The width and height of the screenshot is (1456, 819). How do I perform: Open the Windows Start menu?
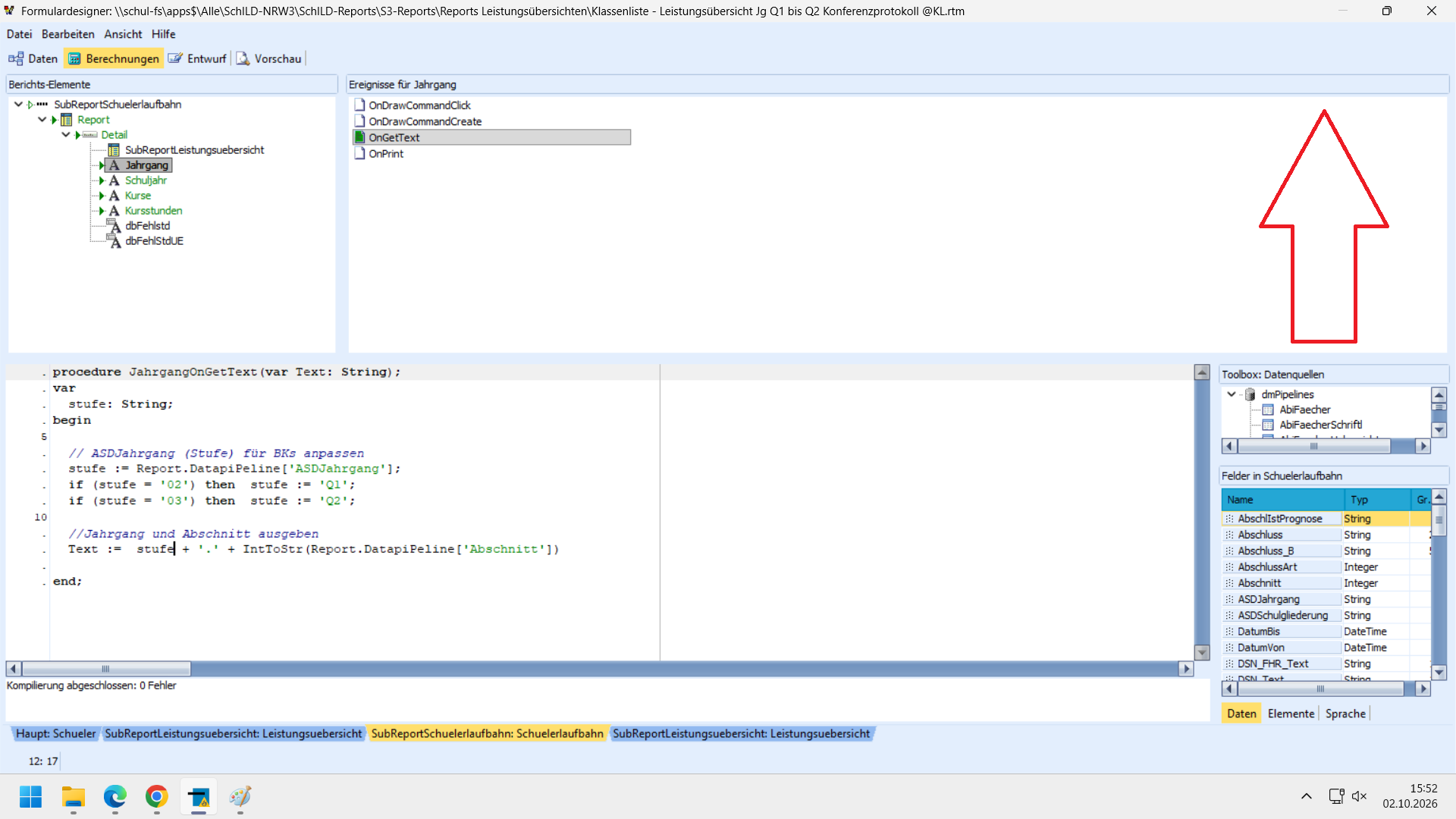coord(31,797)
